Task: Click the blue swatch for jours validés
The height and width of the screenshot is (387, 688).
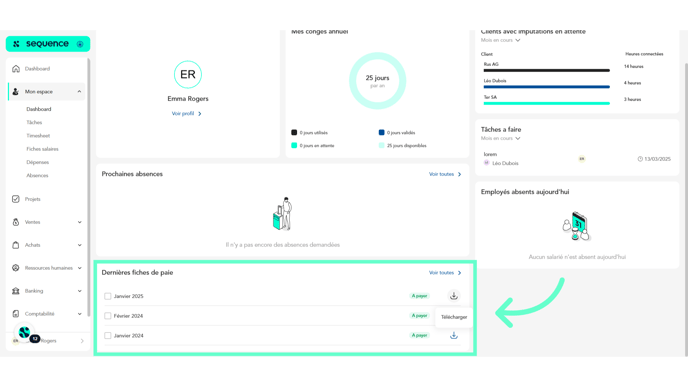Action: click(x=381, y=132)
